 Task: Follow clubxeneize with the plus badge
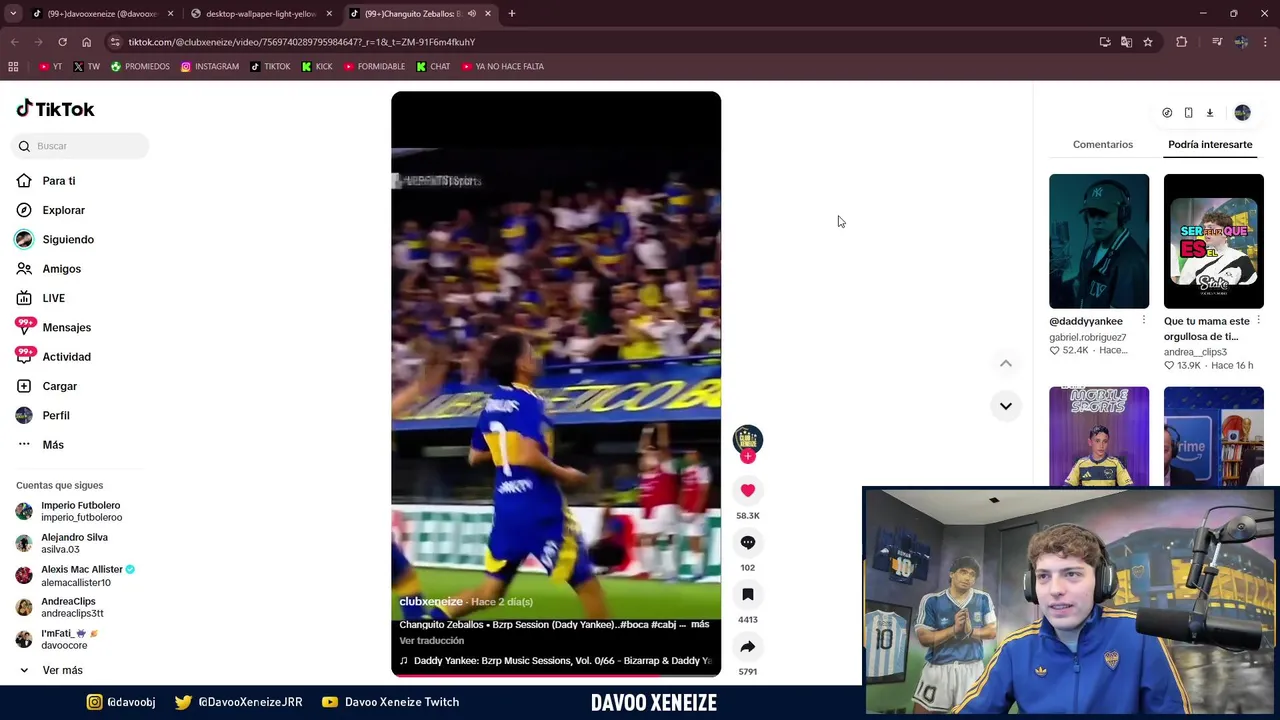pos(748,456)
